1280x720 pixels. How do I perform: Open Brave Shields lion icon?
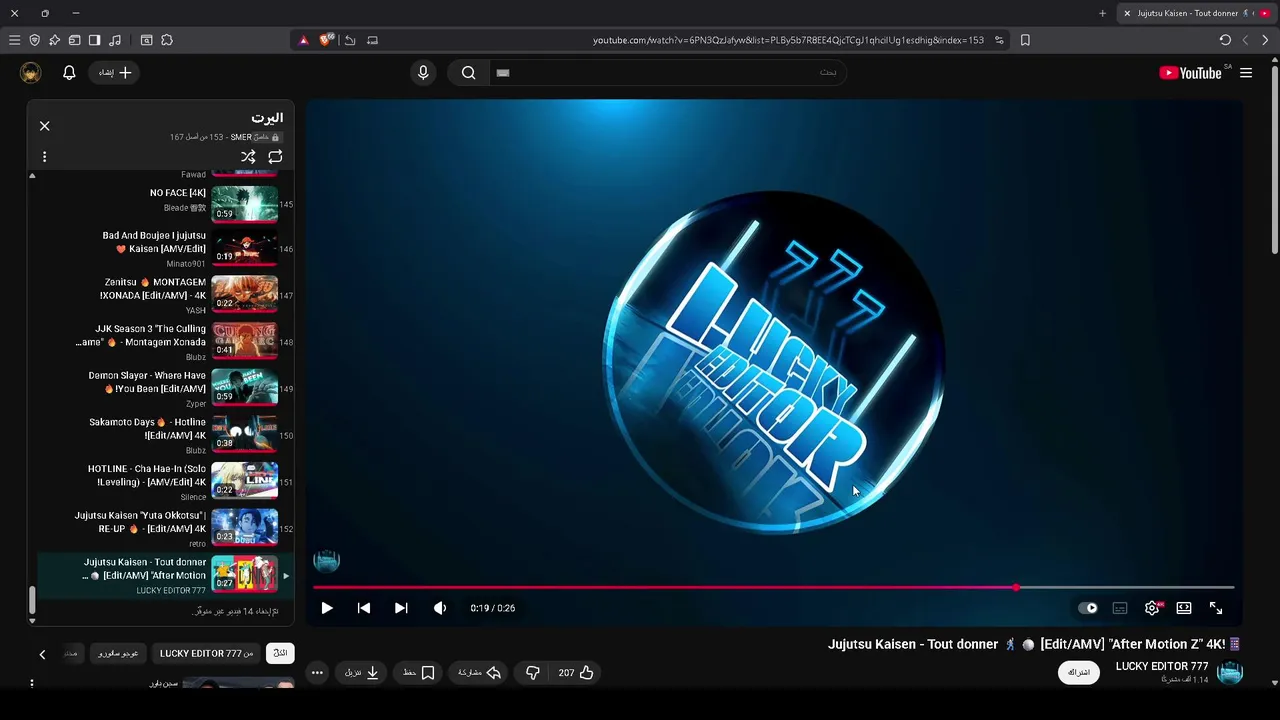pos(326,40)
